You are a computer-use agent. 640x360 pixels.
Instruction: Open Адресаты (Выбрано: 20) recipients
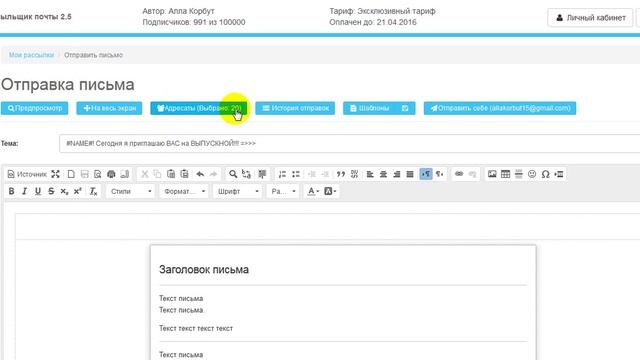click(199, 108)
